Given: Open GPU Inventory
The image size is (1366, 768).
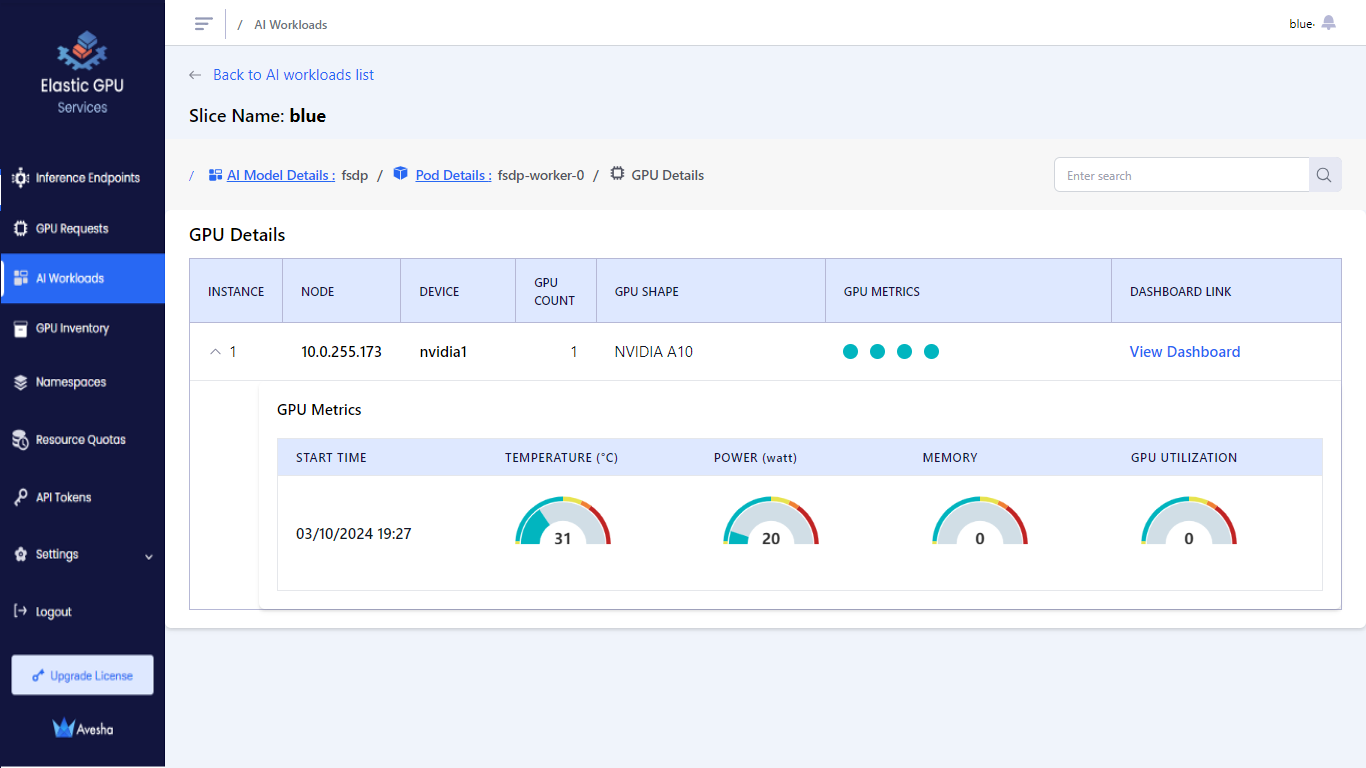Looking at the screenshot, I should pos(72,328).
